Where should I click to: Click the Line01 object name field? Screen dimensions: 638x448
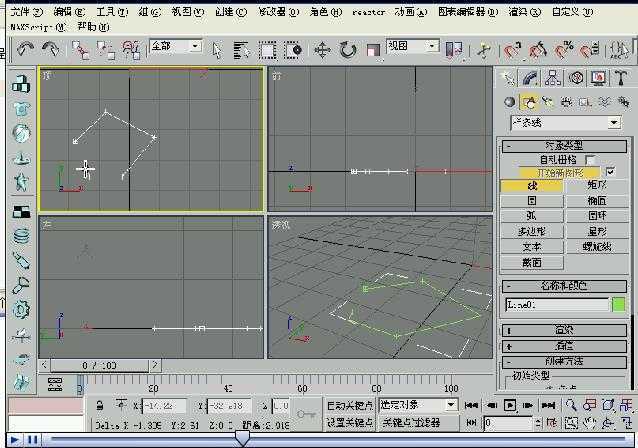click(x=557, y=305)
